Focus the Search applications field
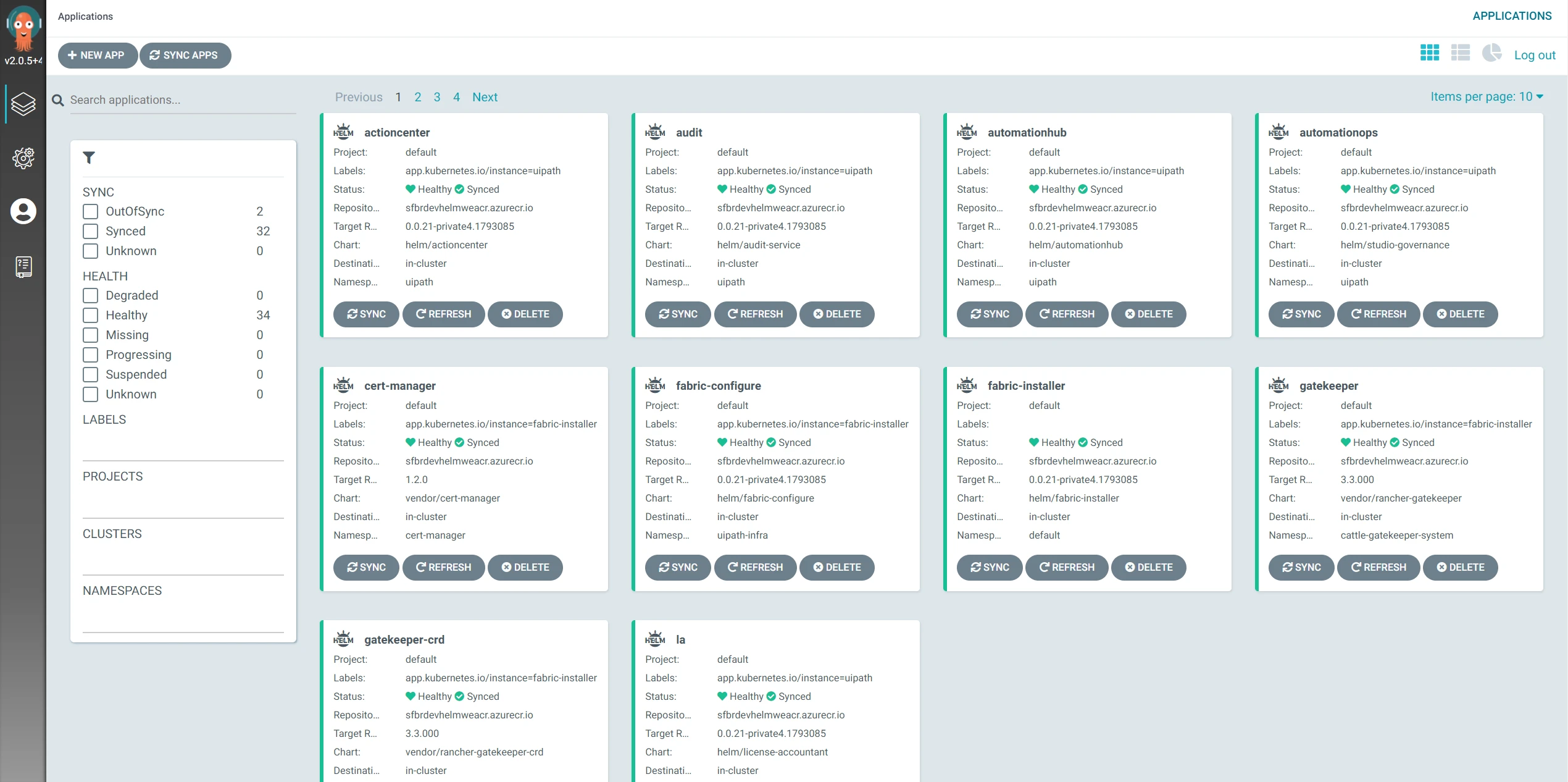Viewport: 1568px width, 782px height. click(x=183, y=100)
